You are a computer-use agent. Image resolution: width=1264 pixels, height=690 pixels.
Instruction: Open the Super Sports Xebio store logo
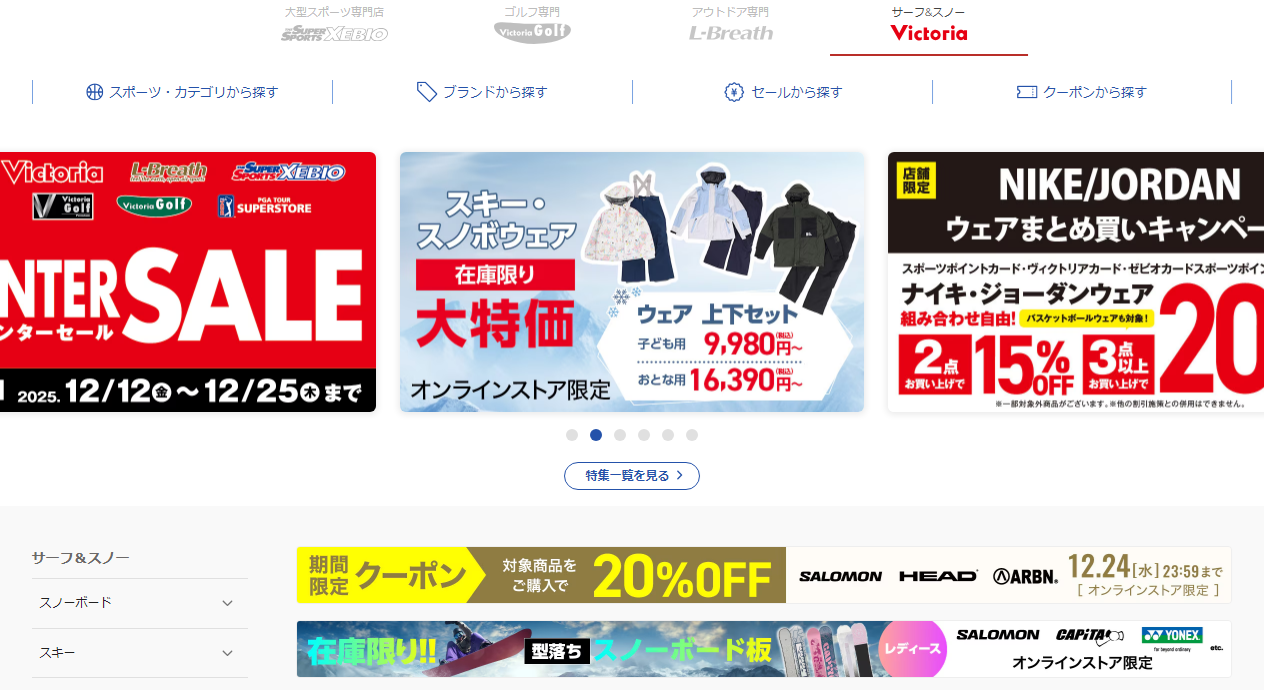click(x=334, y=33)
